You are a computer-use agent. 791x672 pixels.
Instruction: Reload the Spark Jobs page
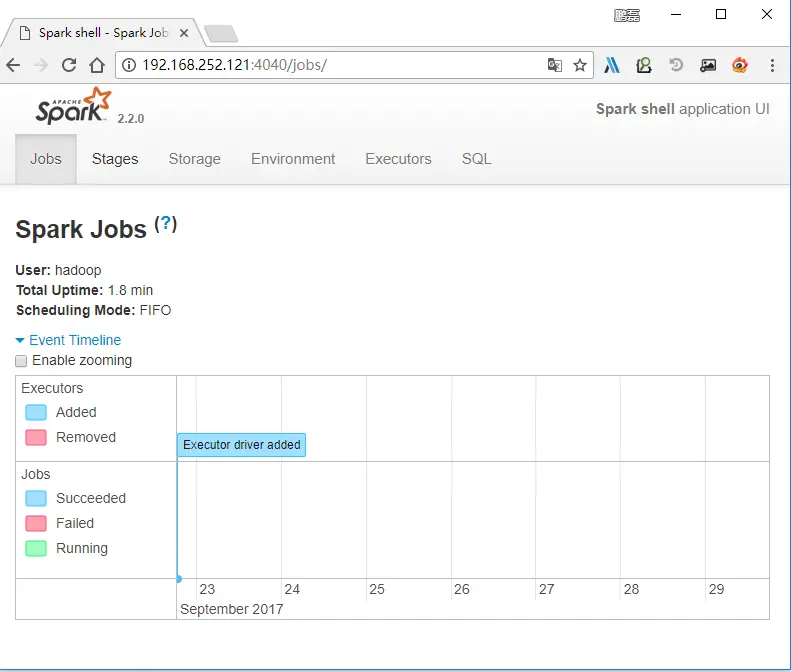69,65
